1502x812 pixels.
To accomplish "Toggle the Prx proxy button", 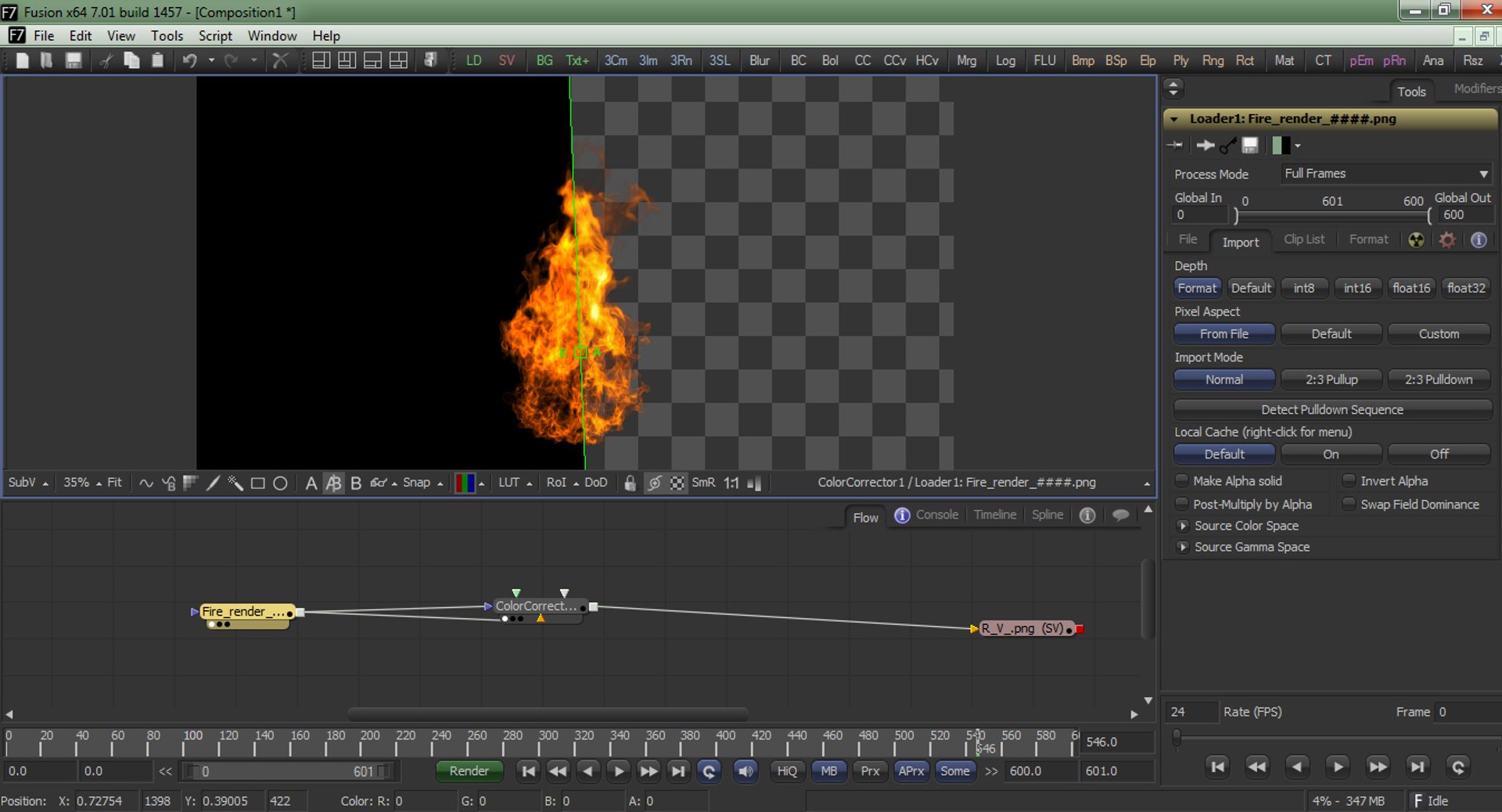I will [870, 771].
